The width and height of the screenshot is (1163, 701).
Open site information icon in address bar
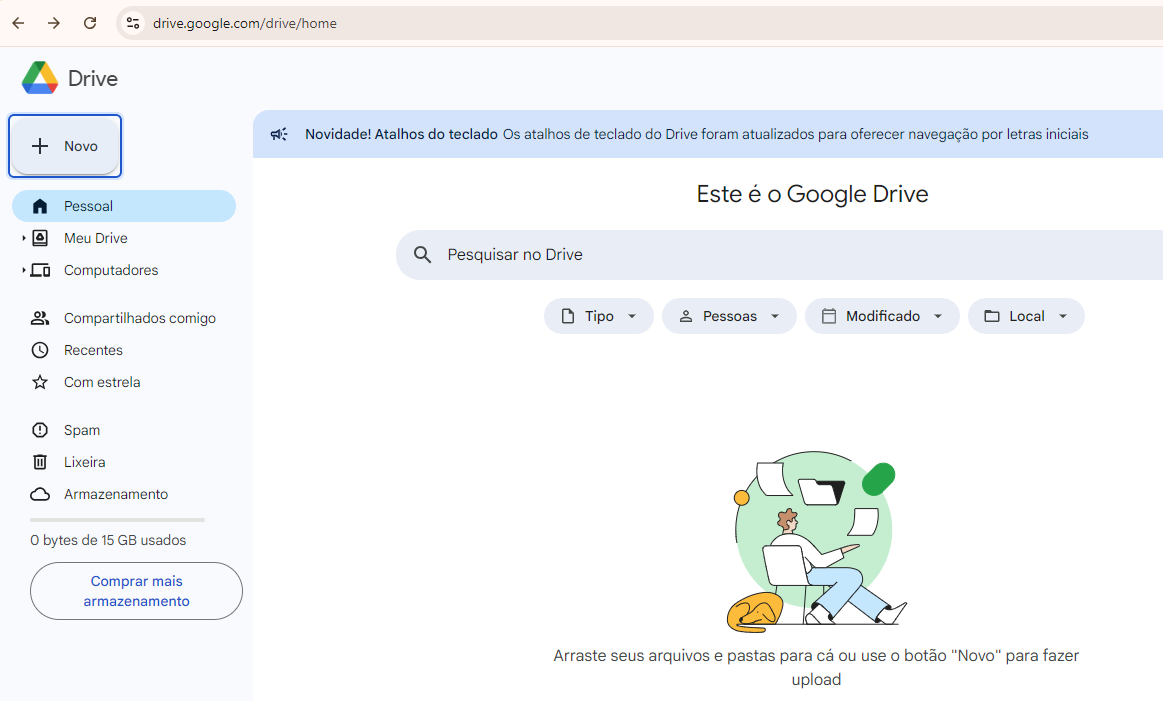133,23
